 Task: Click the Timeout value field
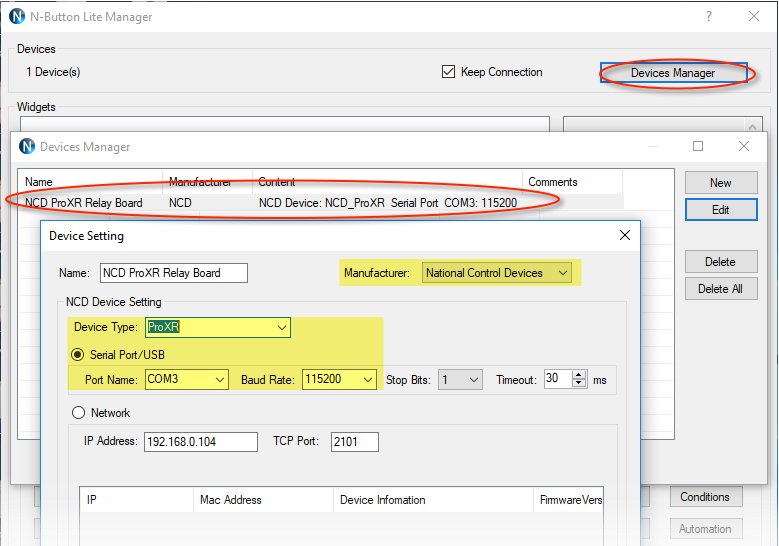click(558, 379)
